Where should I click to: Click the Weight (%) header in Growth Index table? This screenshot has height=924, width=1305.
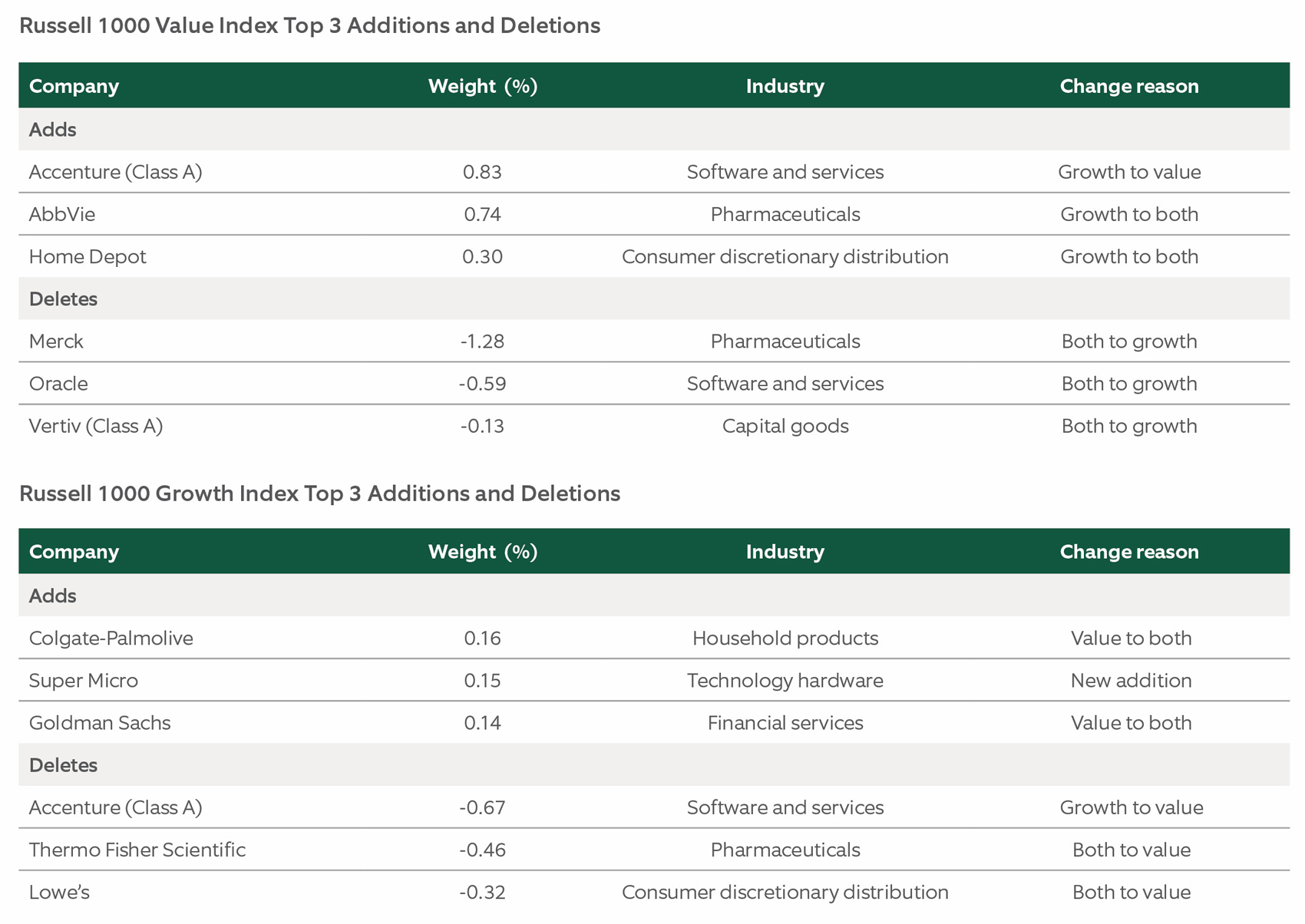coord(483,552)
